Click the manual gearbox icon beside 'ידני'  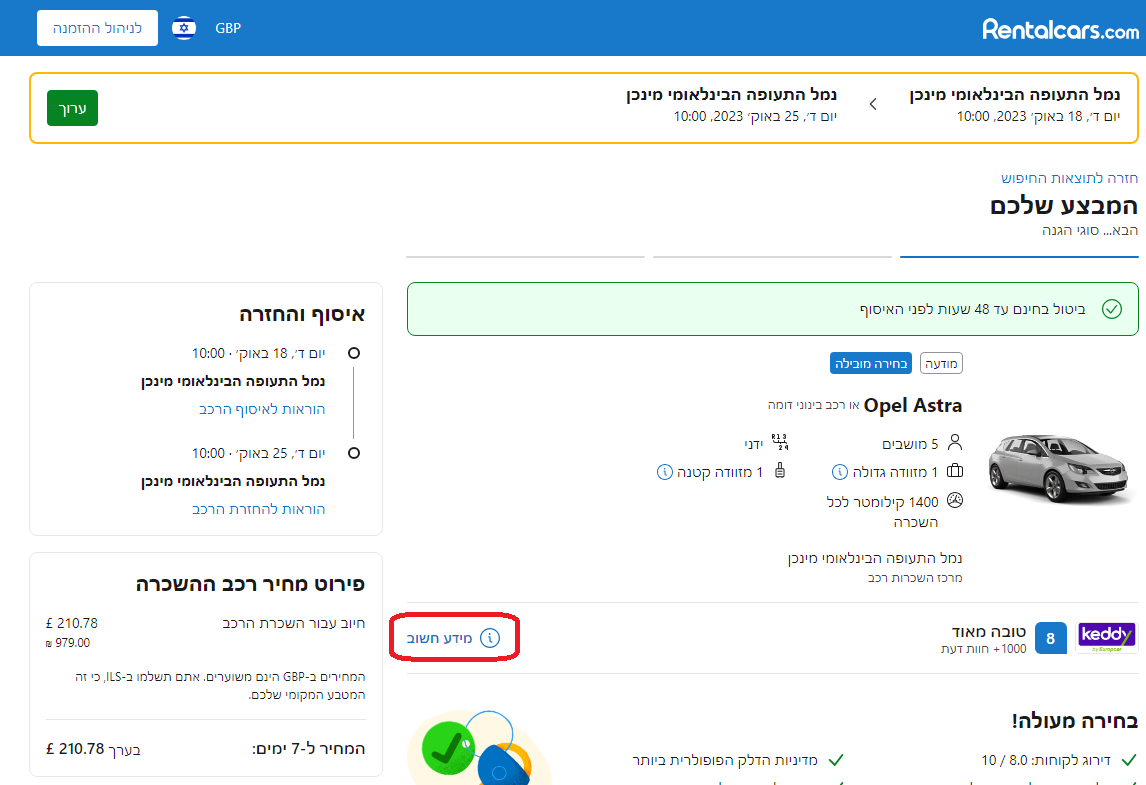tap(781, 442)
